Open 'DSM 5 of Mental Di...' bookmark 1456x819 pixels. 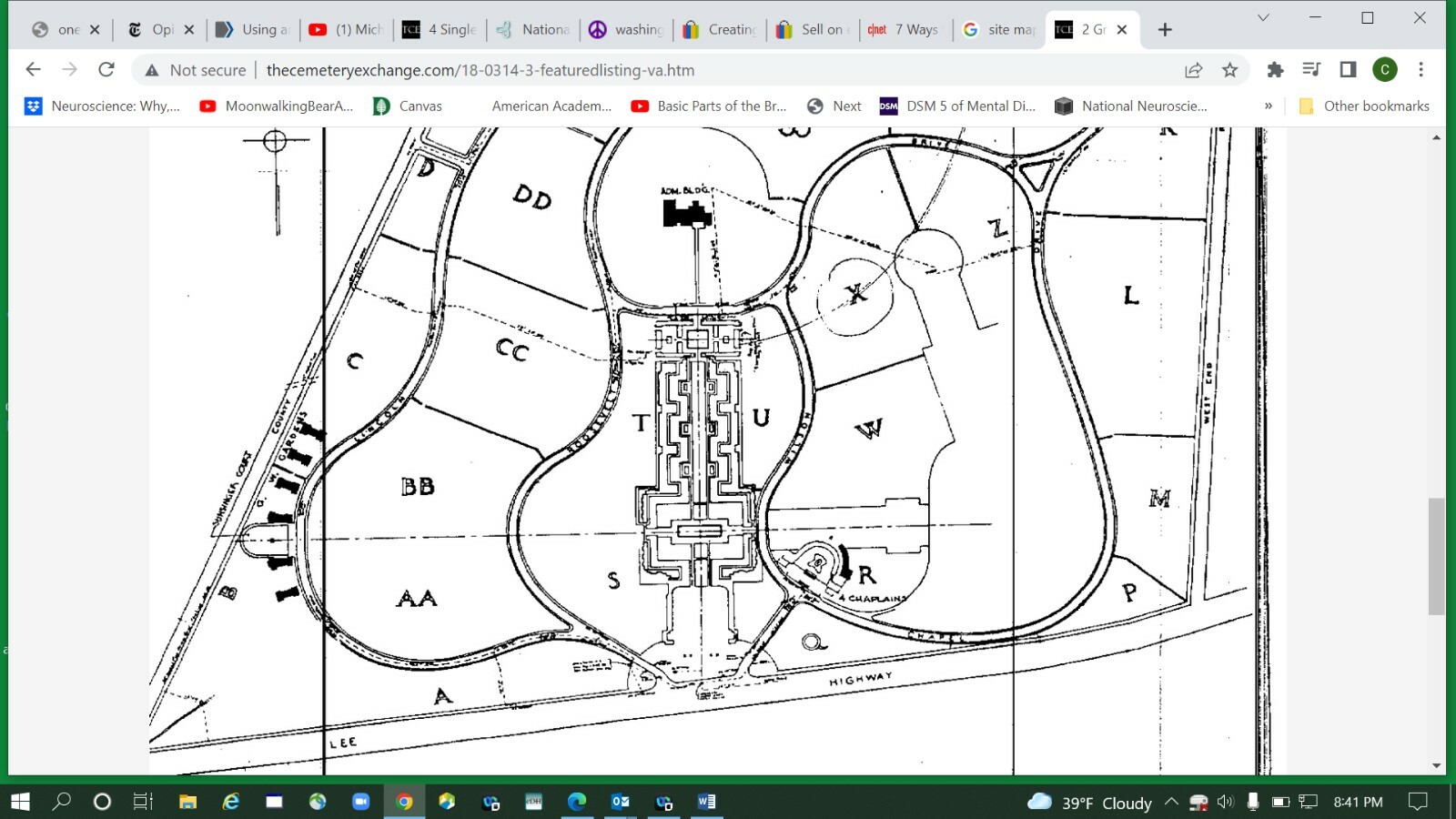958,106
